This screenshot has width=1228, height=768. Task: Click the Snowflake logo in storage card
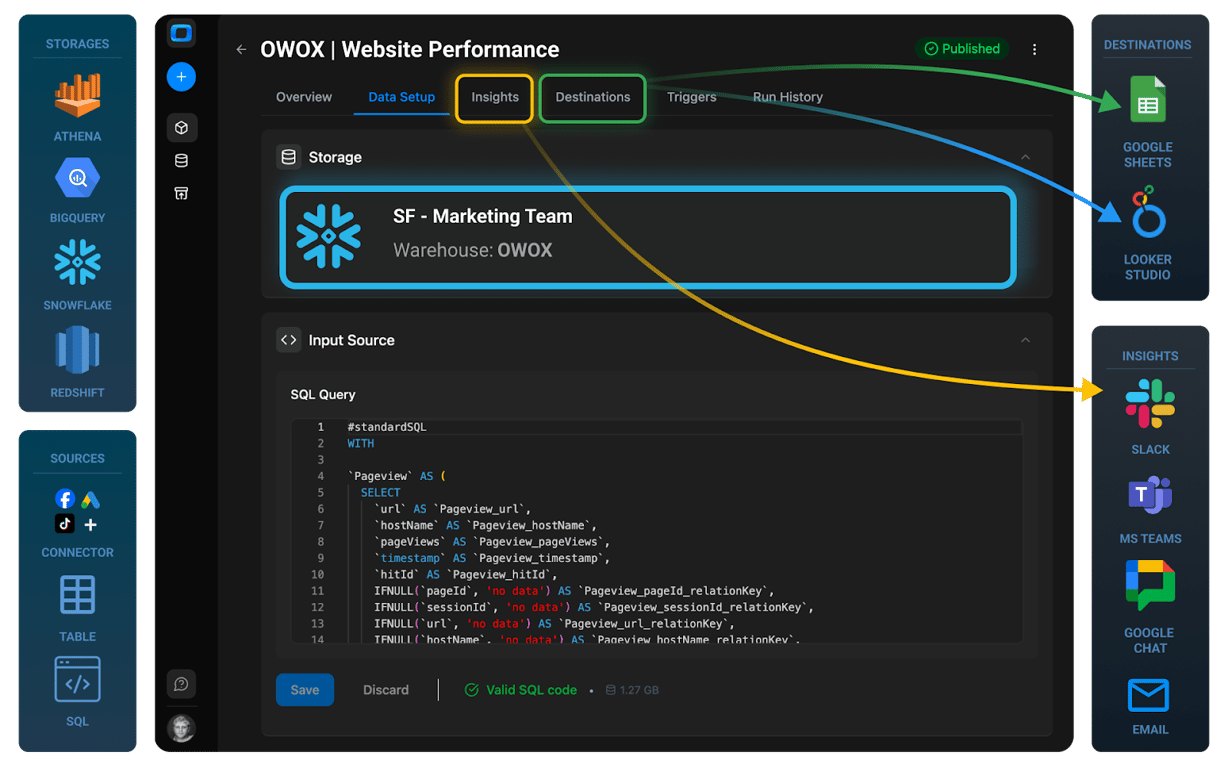point(328,236)
